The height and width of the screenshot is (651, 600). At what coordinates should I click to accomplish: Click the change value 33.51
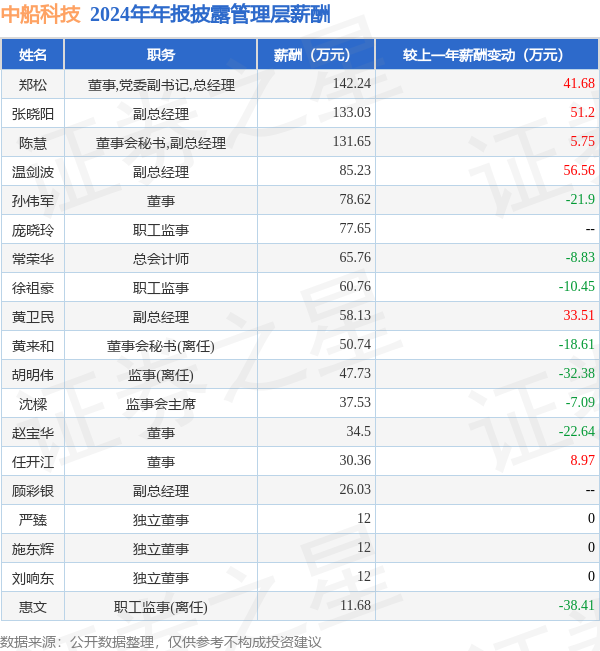tap(579, 316)
